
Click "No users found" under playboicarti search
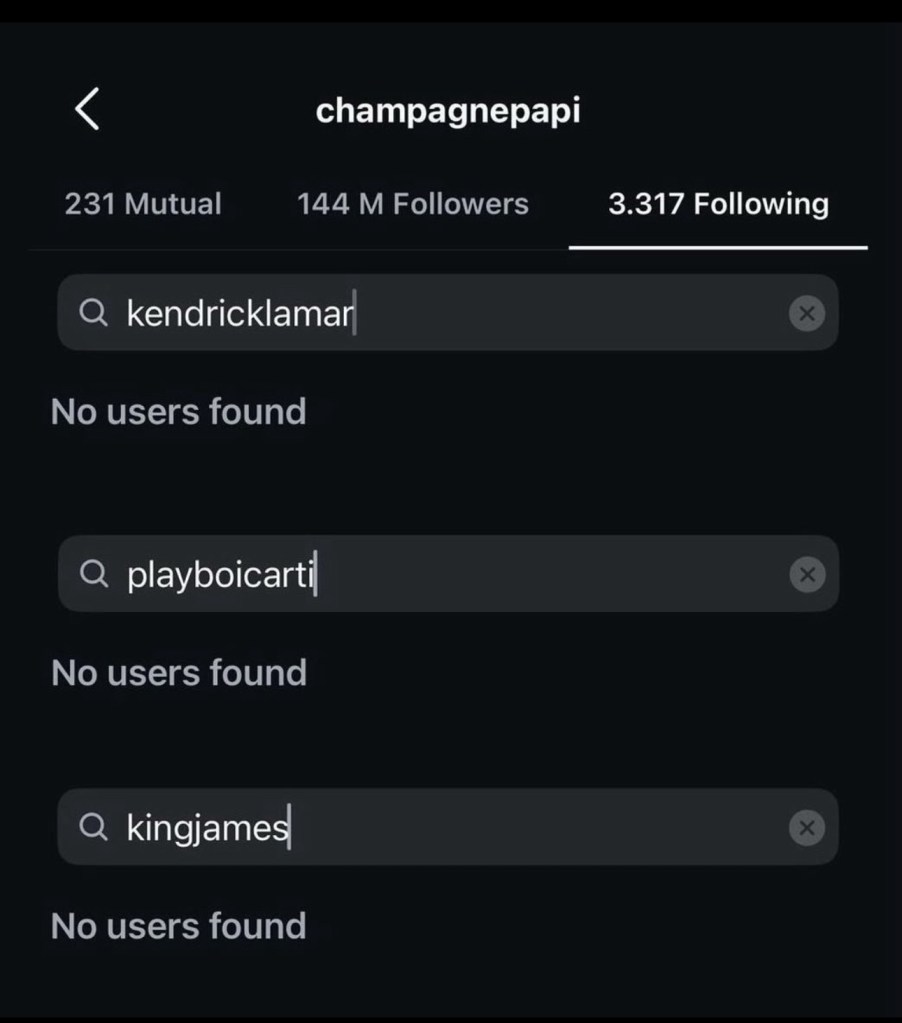pos(178,672)
